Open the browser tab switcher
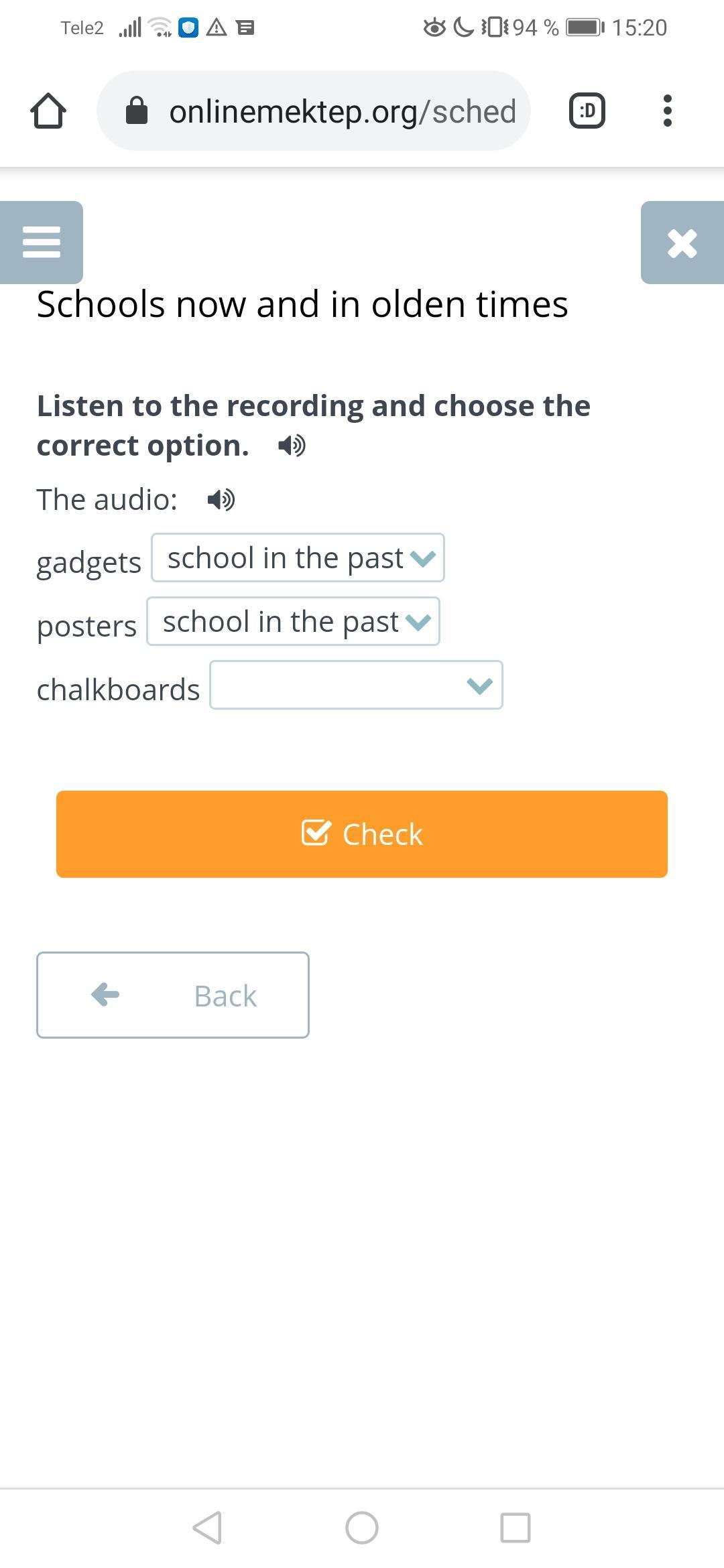Image resolution: width=724 pixels, height=1568 pixels. point(587,111)
